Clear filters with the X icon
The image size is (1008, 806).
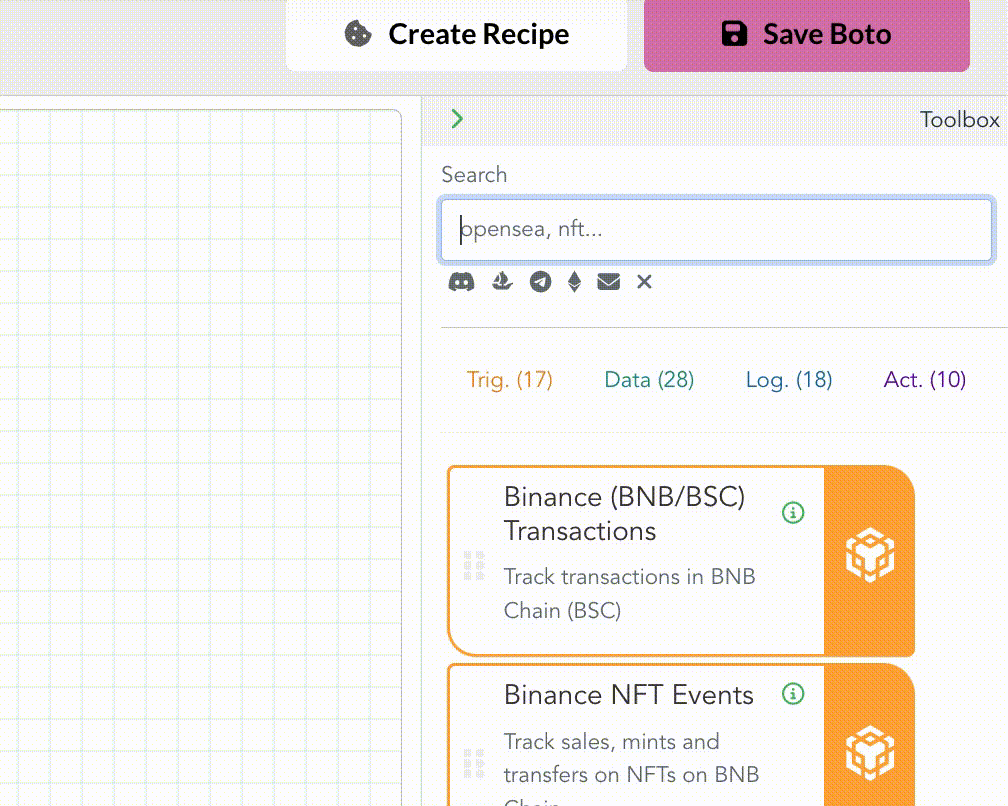[x=644, y=282]
